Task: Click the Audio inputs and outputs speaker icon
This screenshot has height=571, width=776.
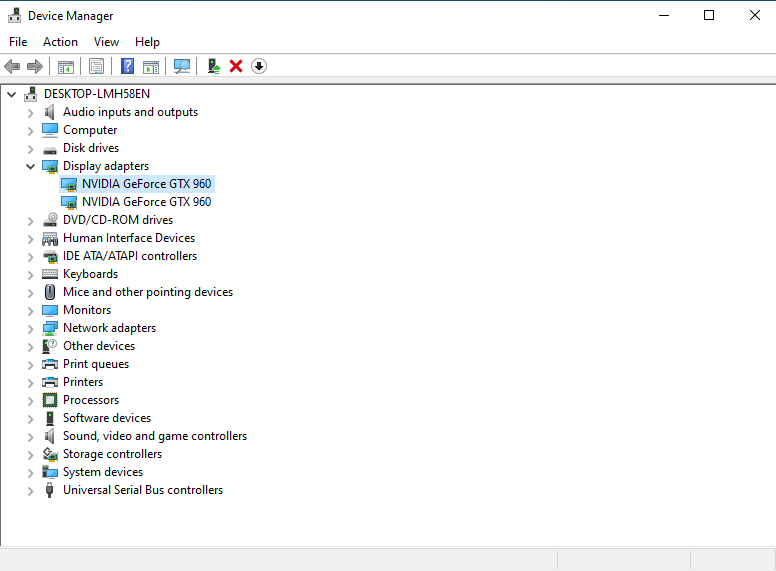Action: tap(49, 112)
